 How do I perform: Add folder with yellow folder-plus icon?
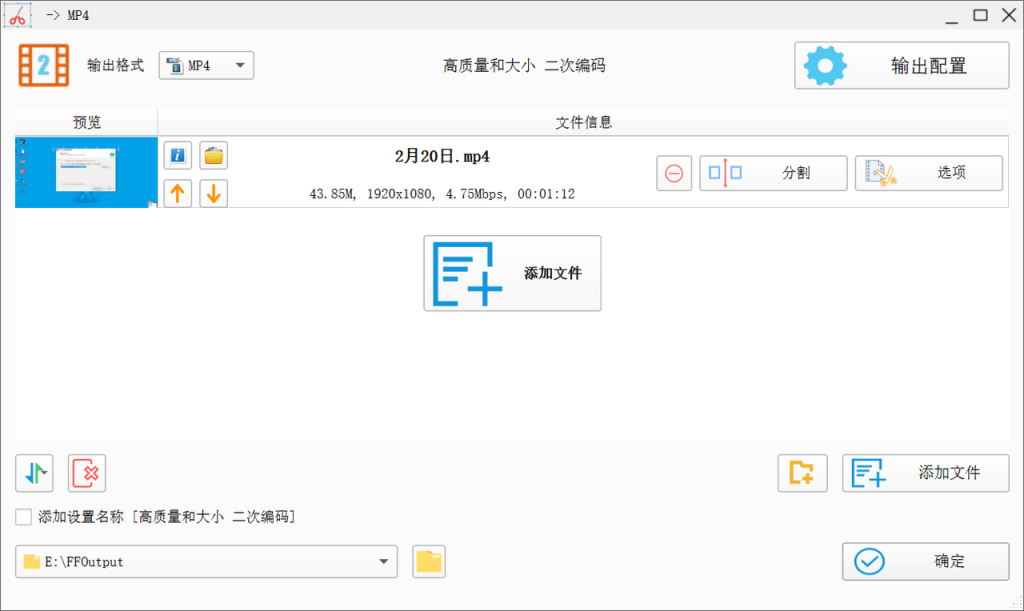(802, 473)
